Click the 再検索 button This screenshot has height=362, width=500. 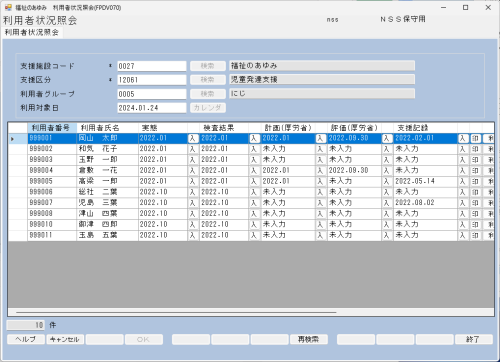click(309, 339)
